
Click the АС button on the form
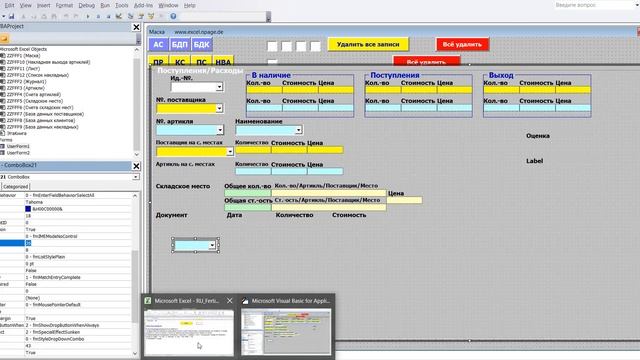pyautogui.click(x=158, y=44)
